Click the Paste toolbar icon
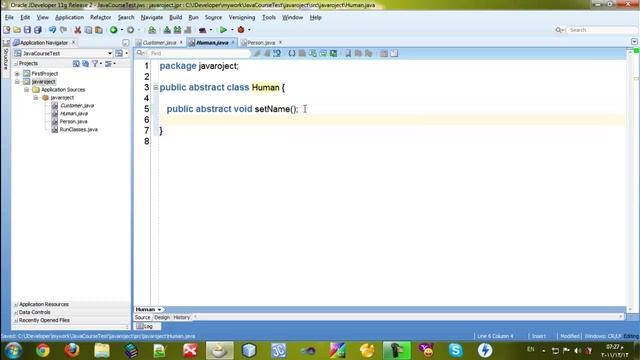Screen dimensions: 640x360 pos(99,30)
